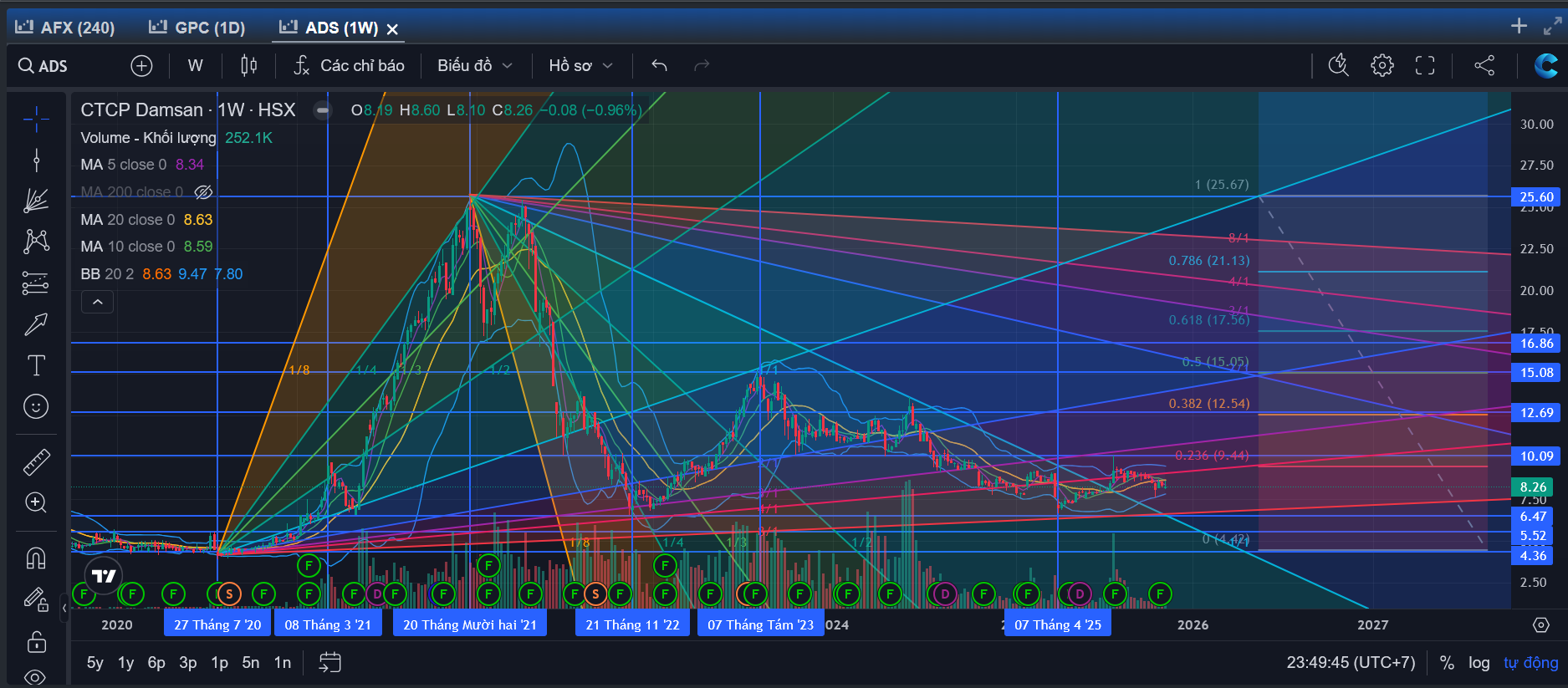Viewport: 1568px width, 688px height.
Task: Open the quick search tool
Action: click(1339, 65)
